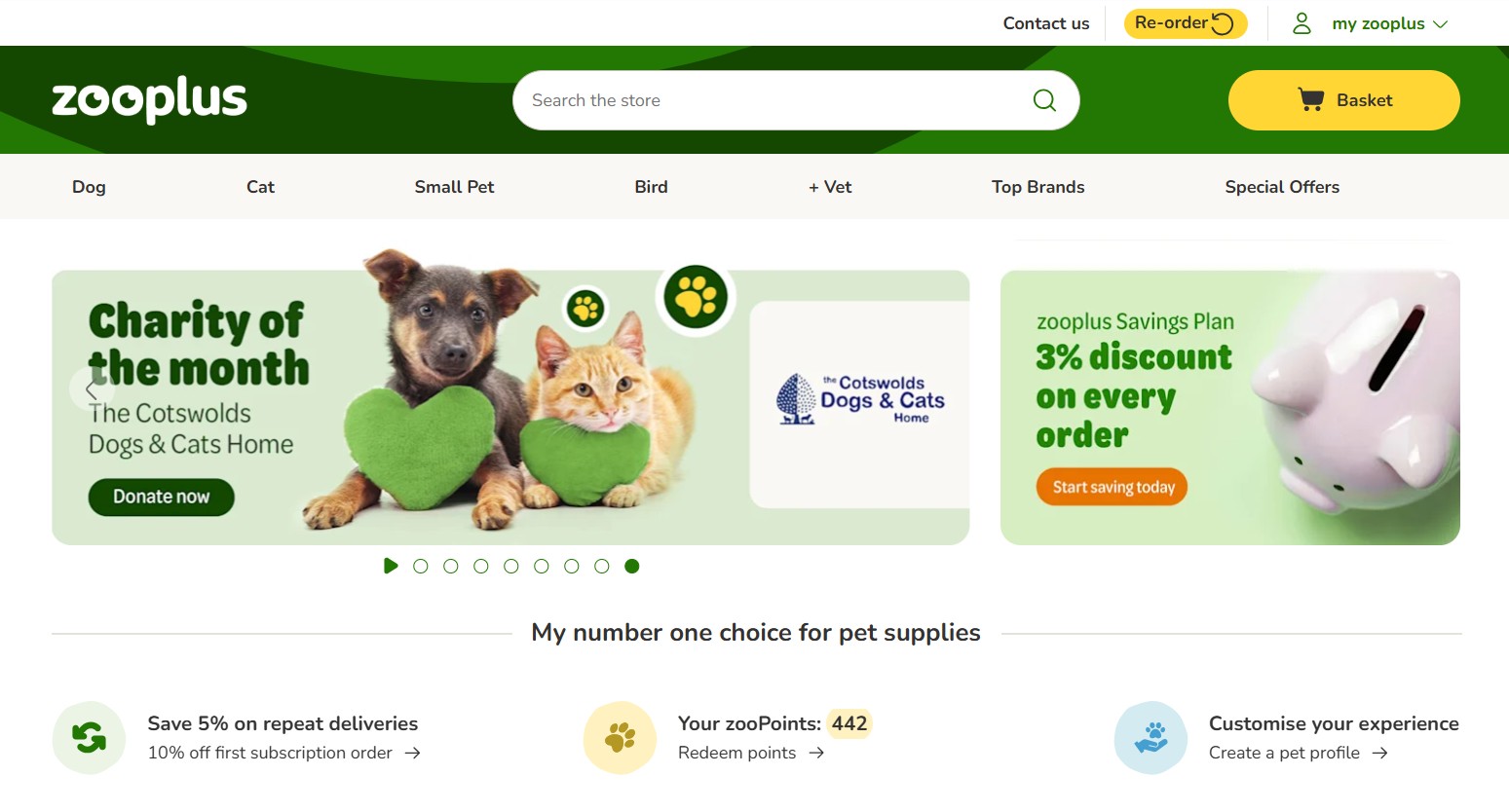Click the zooplus logo

click(149, 99)
